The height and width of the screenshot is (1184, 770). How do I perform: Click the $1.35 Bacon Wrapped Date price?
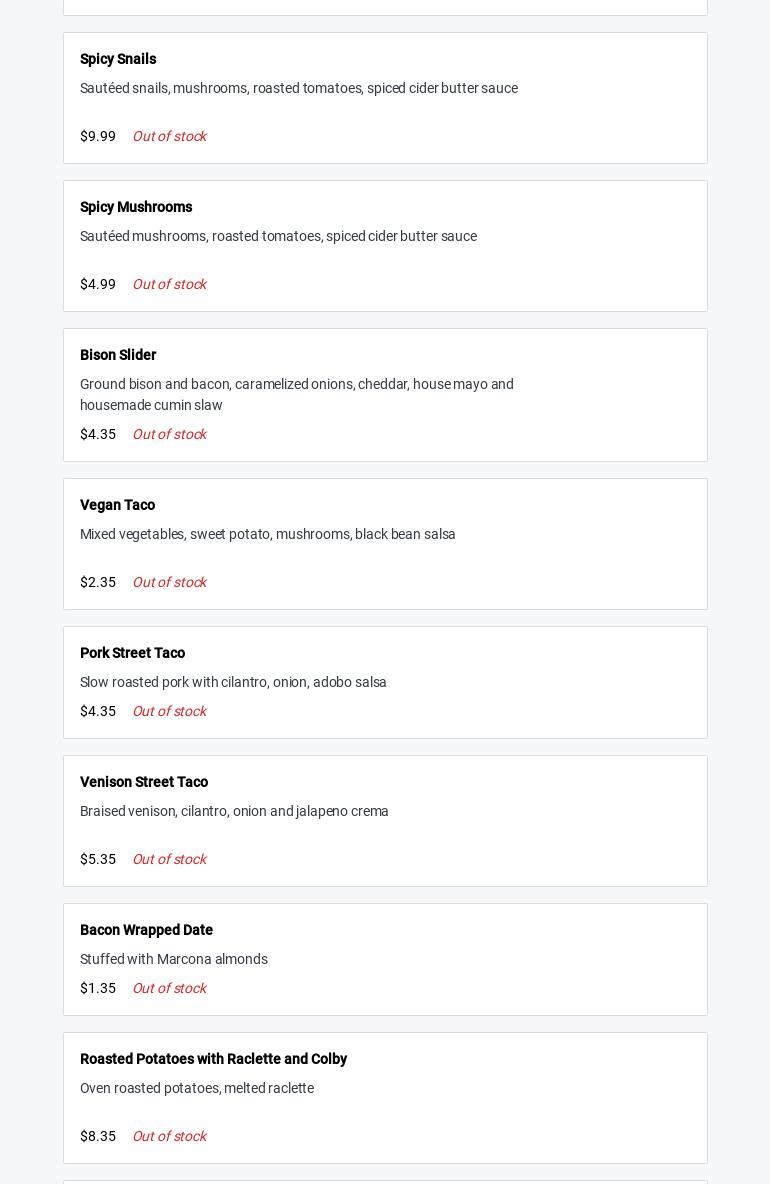pos(98,988)
